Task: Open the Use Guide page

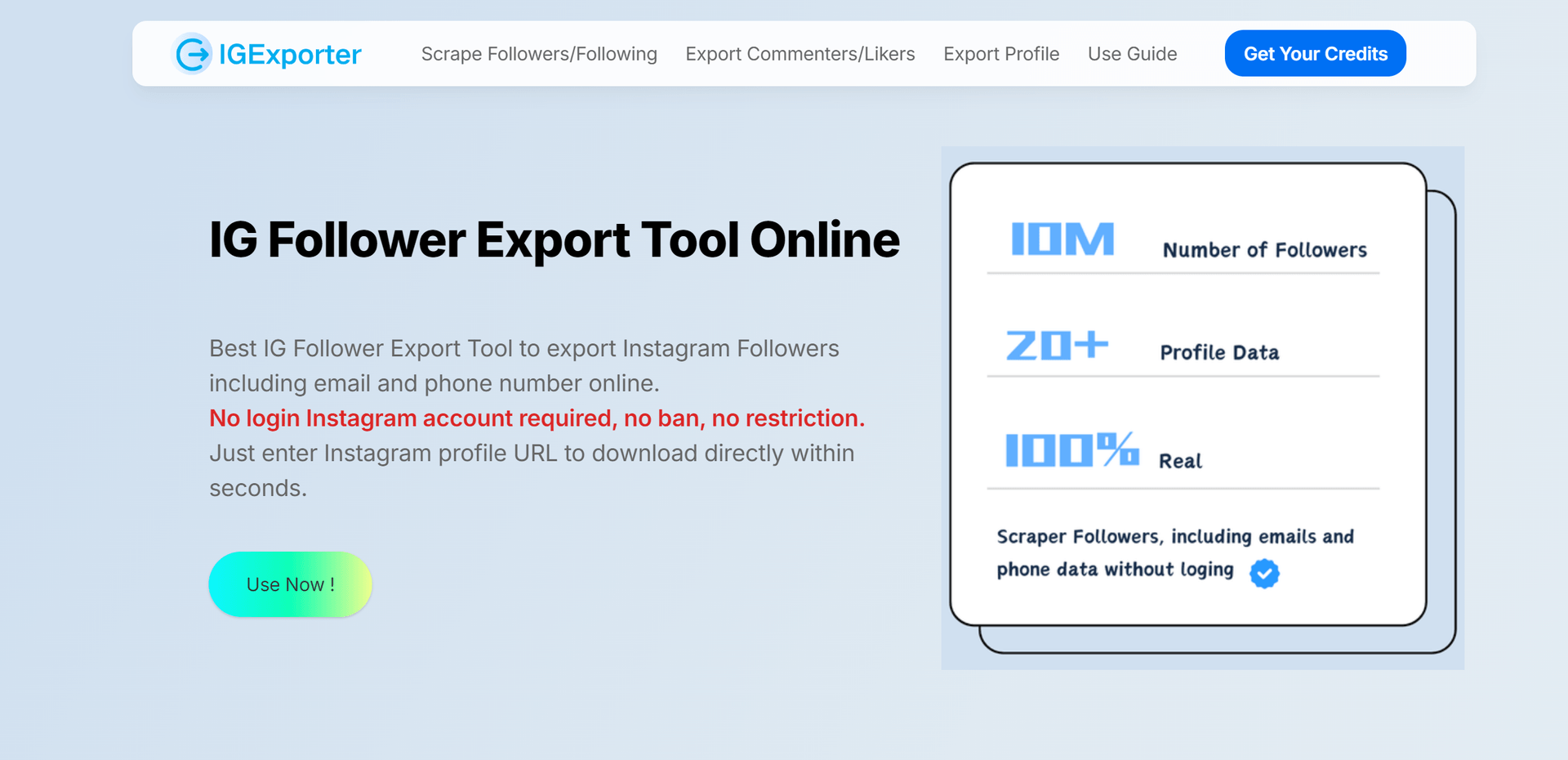Action: click(1132, 54)
